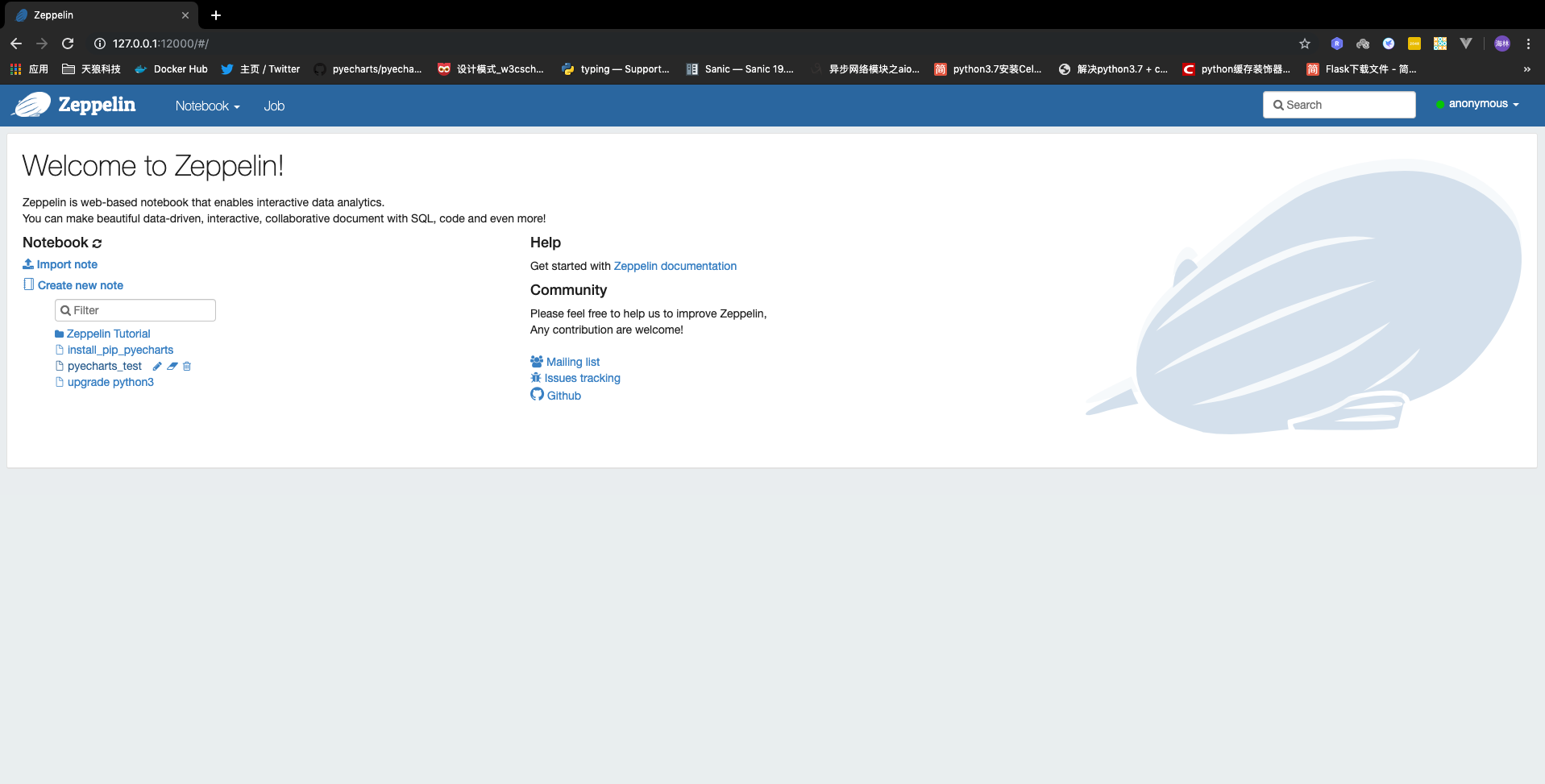The height and width of the screenshot is (784, 1545).
Task: Clear output of pyecharts_test with eraser icon
Action: pyautogui.click(x=172, y=366)
